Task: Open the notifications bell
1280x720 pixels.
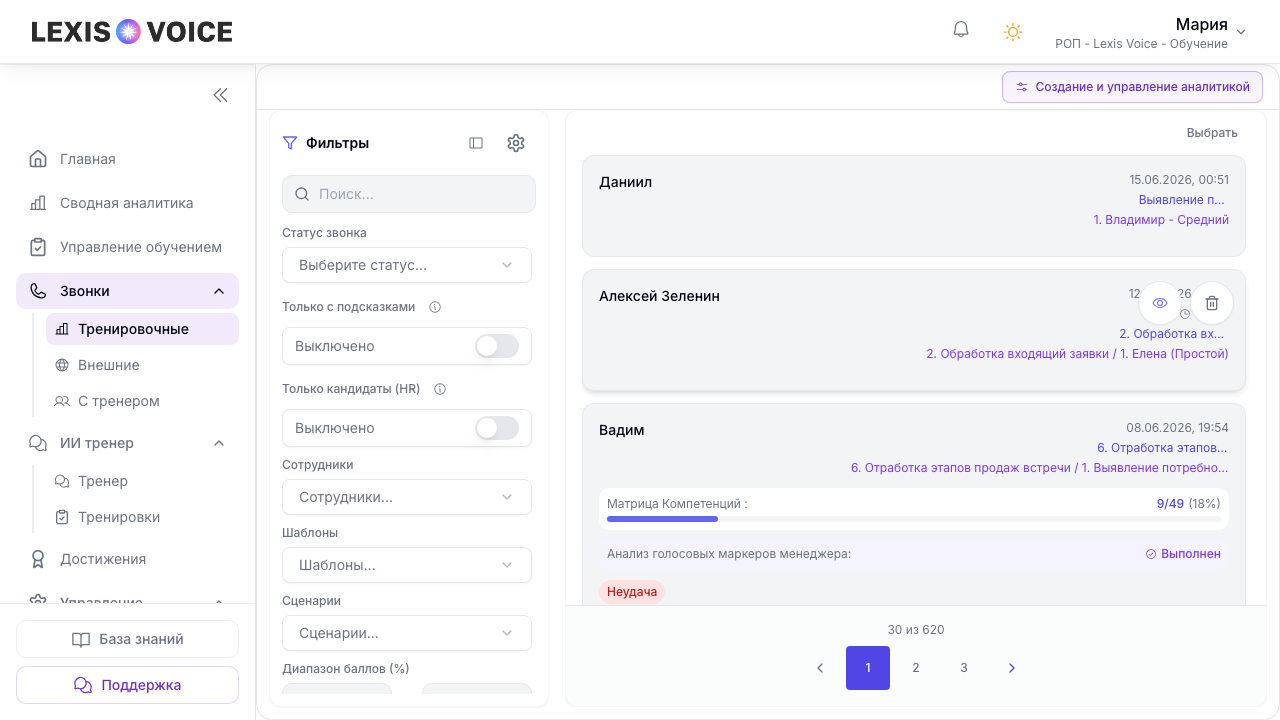Action: 961,31
